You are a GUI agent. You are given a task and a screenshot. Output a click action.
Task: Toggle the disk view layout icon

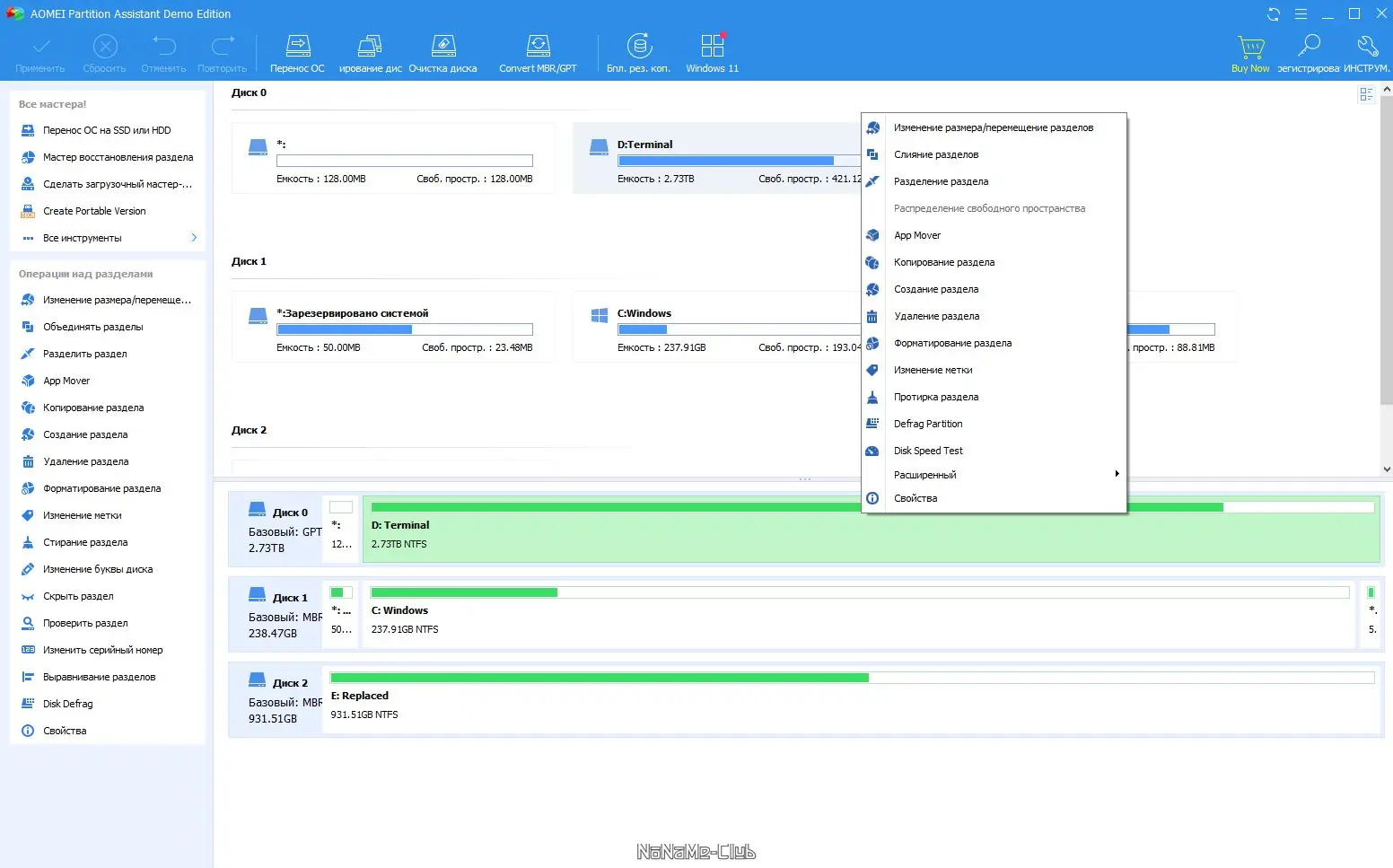(x=1366, y=94)
